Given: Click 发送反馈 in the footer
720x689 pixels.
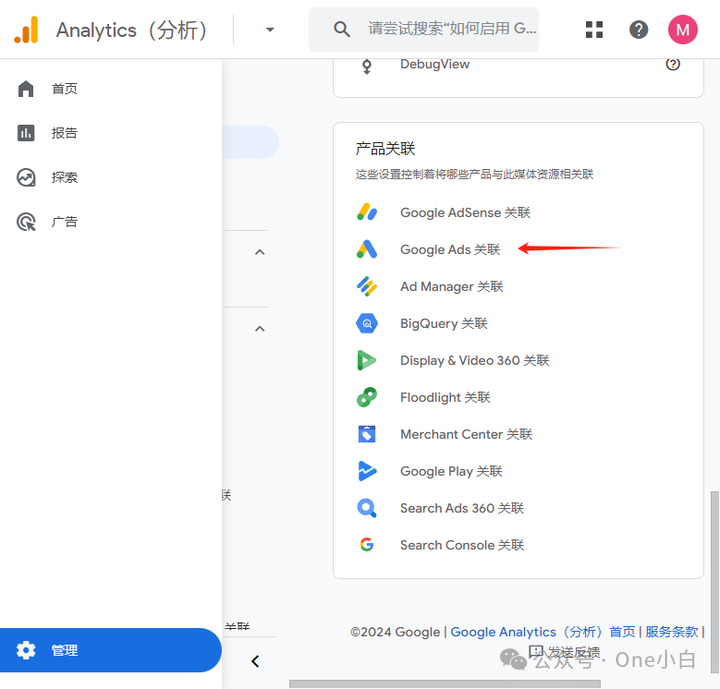Looking at the screenshot, I should [x=565, y=652].
